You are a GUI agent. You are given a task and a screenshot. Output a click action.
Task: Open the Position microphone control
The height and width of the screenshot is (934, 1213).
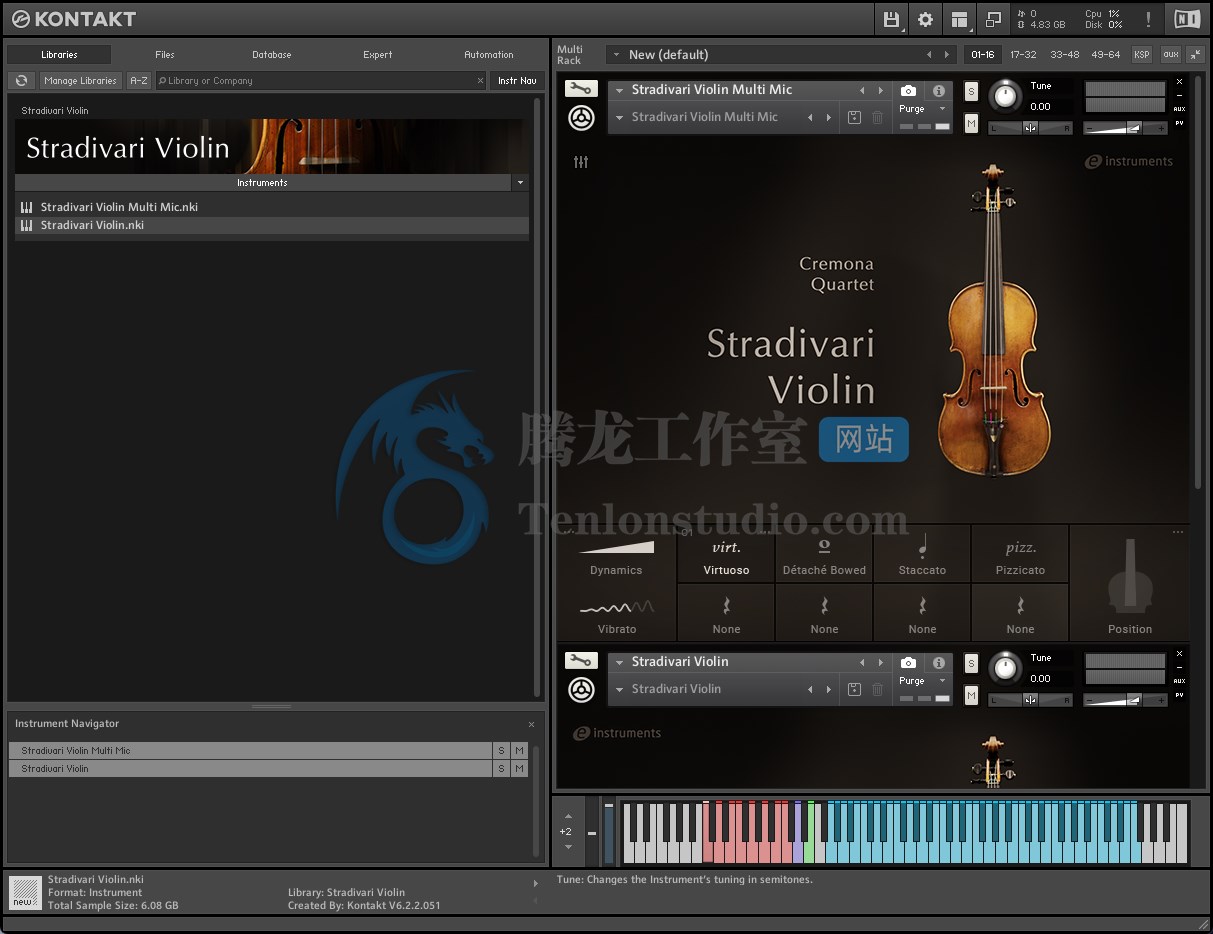1130,585
